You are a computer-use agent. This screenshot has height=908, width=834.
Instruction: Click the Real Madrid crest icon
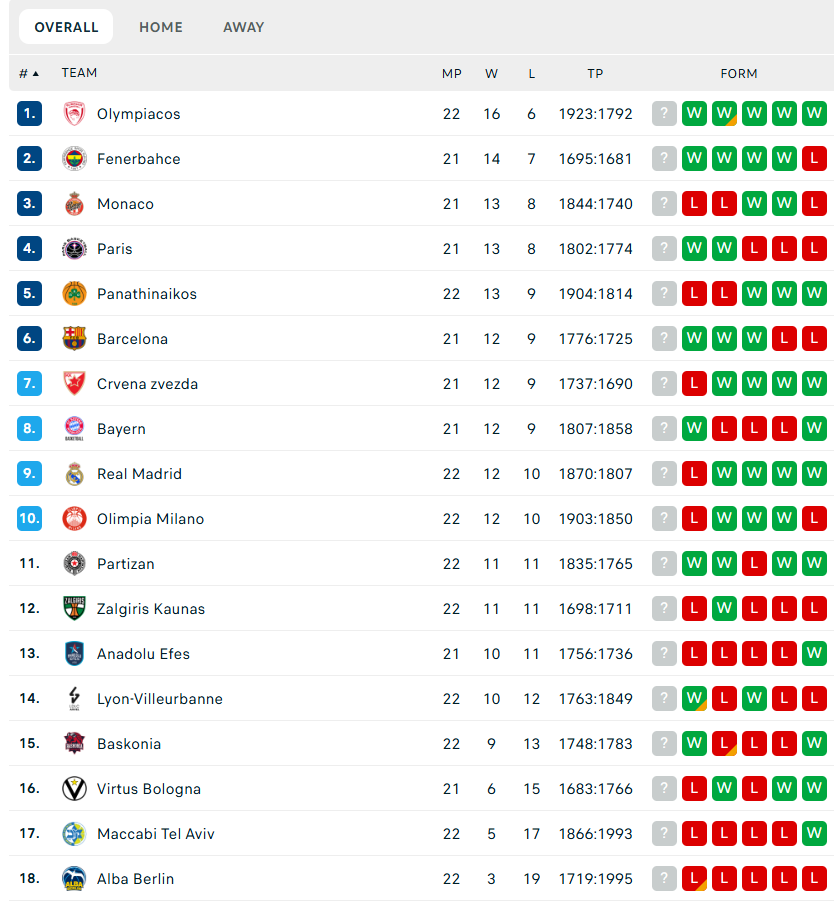point(74,474)
